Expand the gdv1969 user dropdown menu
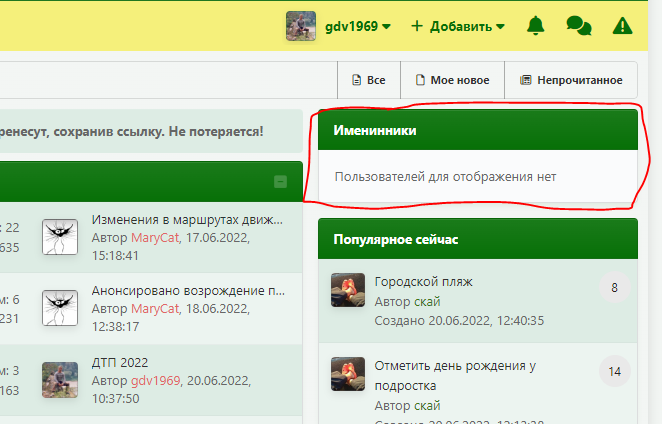 pyautogui.click(x=386, y=27)
